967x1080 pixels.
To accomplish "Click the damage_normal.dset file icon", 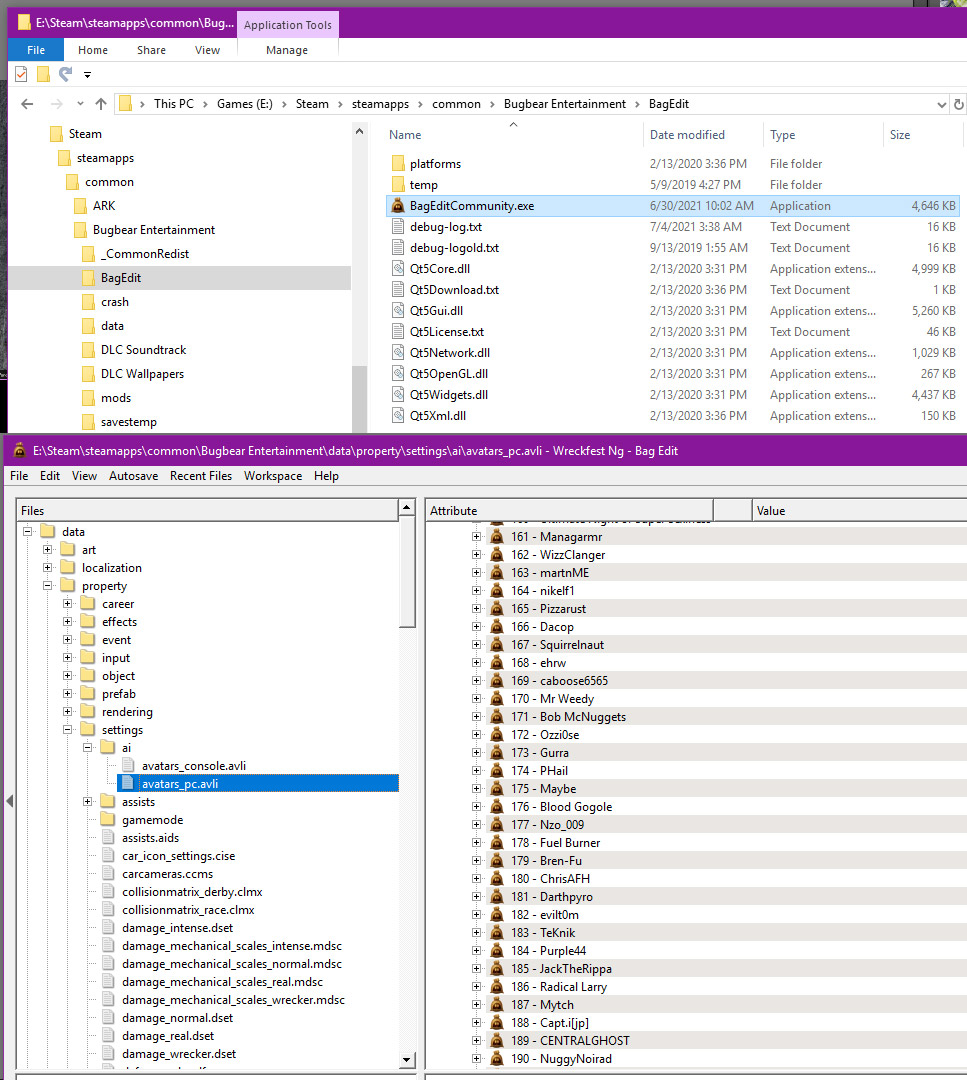I will (x=108, y=1017).
